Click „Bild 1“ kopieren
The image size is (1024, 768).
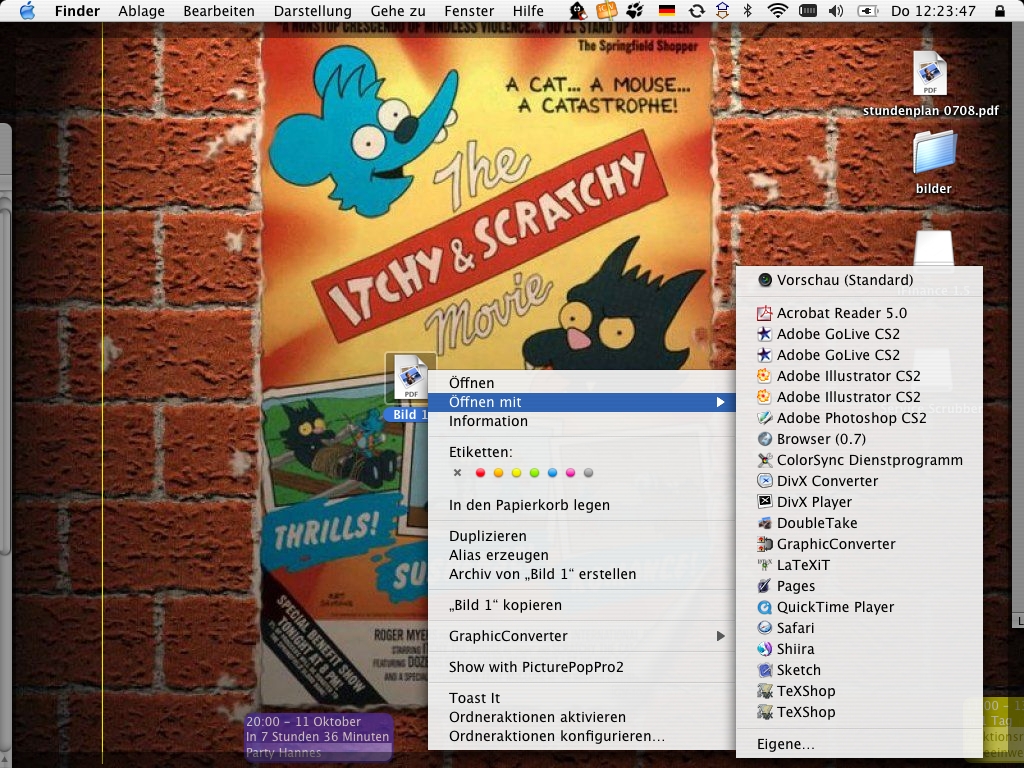click(x=582, y=605)
